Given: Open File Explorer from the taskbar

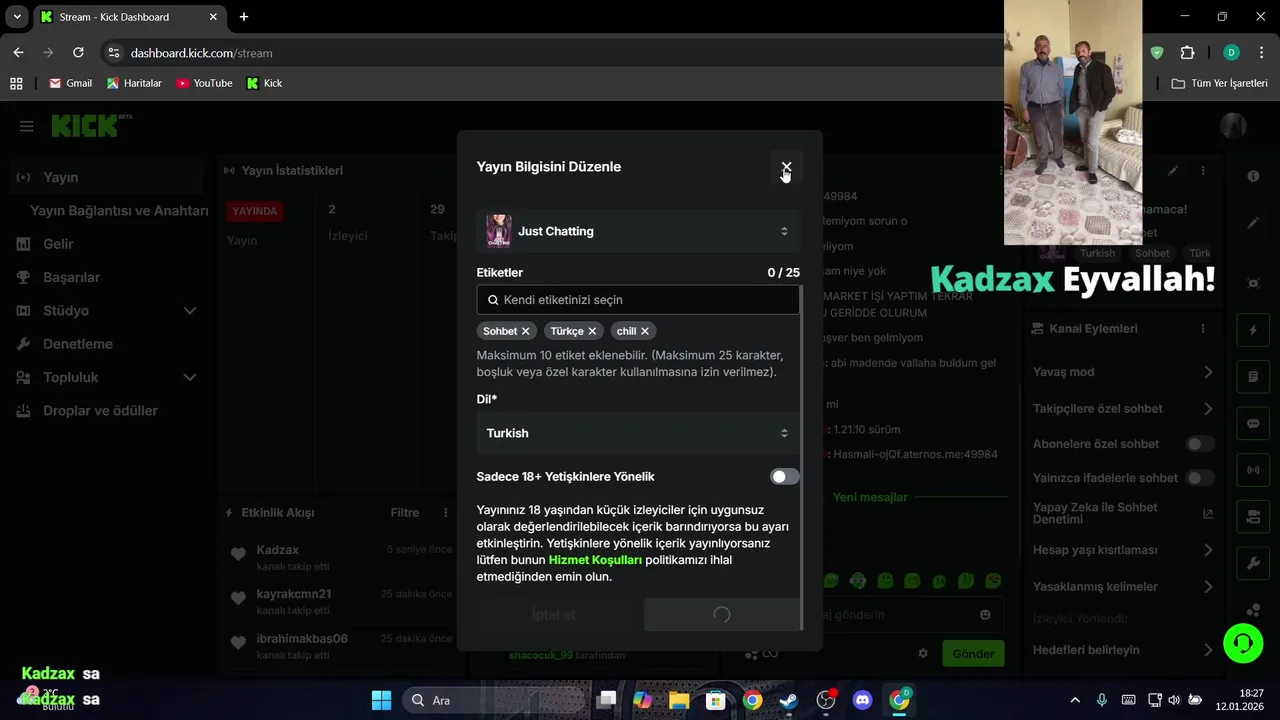Looking at the screenshot, I should [679, 700].
